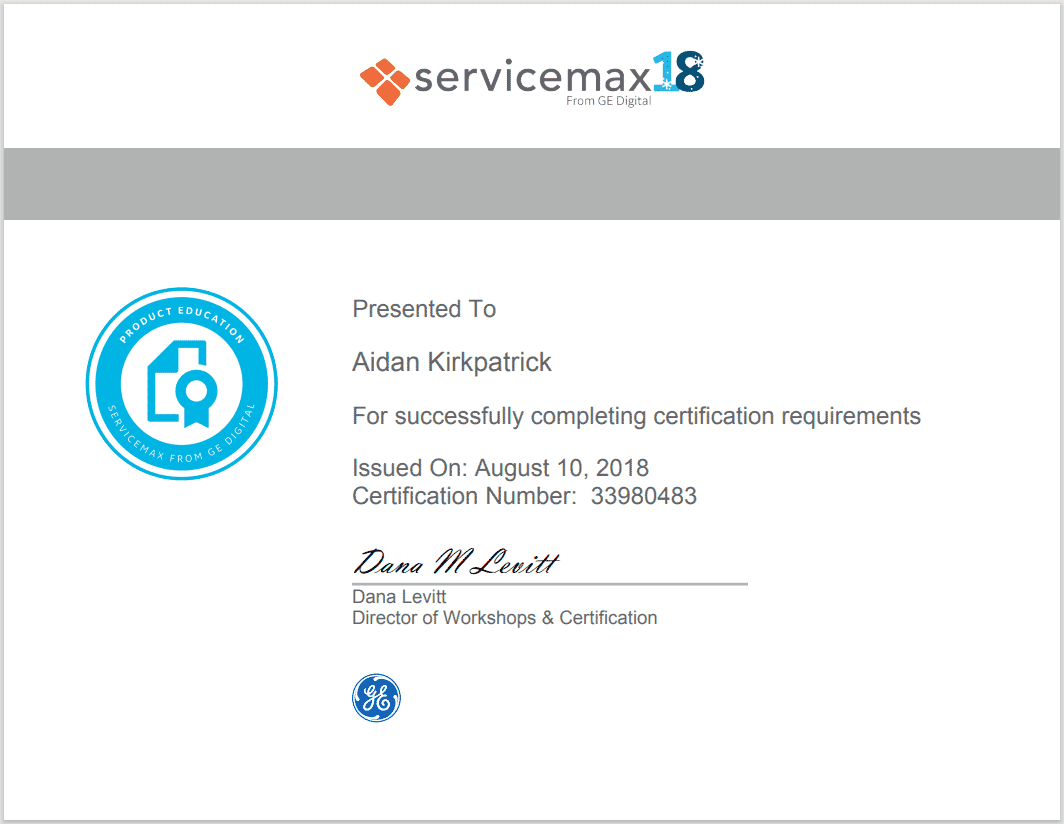1064x824 pixels.
Task: Click the gray banner bar below the logo
Action: (x=532, y=184)
